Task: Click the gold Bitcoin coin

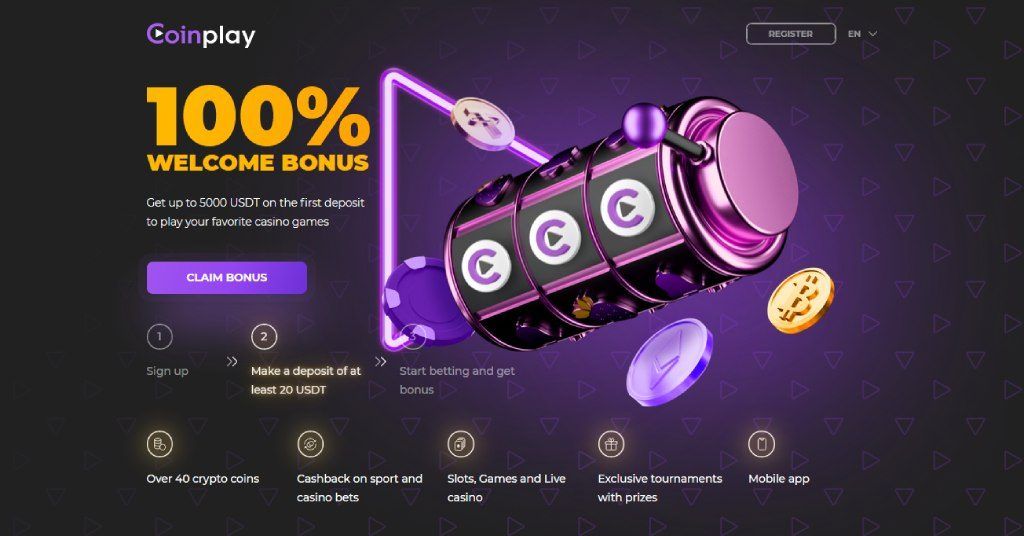Action: pos(801,300)
